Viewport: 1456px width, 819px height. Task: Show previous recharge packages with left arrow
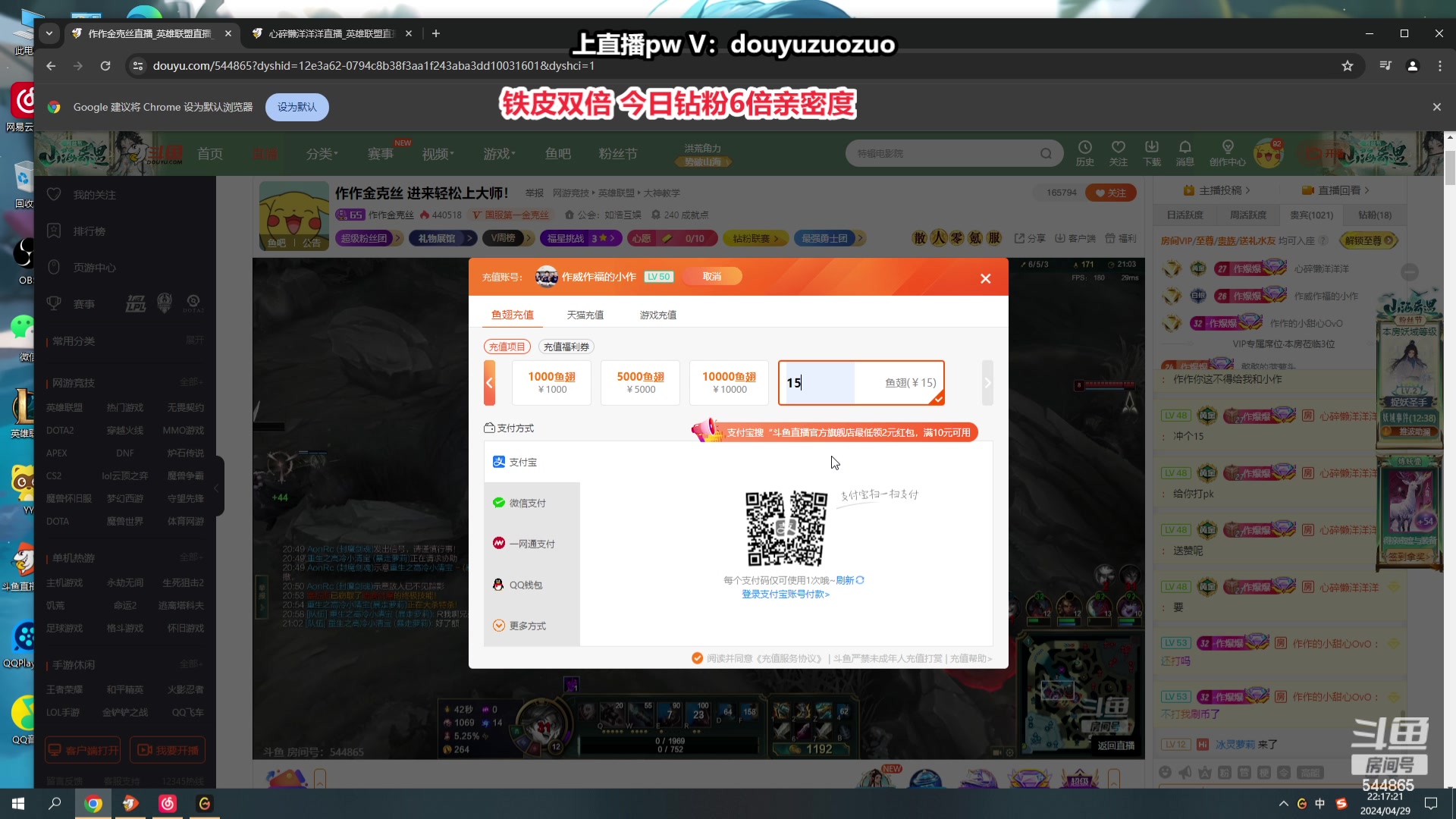489,383
